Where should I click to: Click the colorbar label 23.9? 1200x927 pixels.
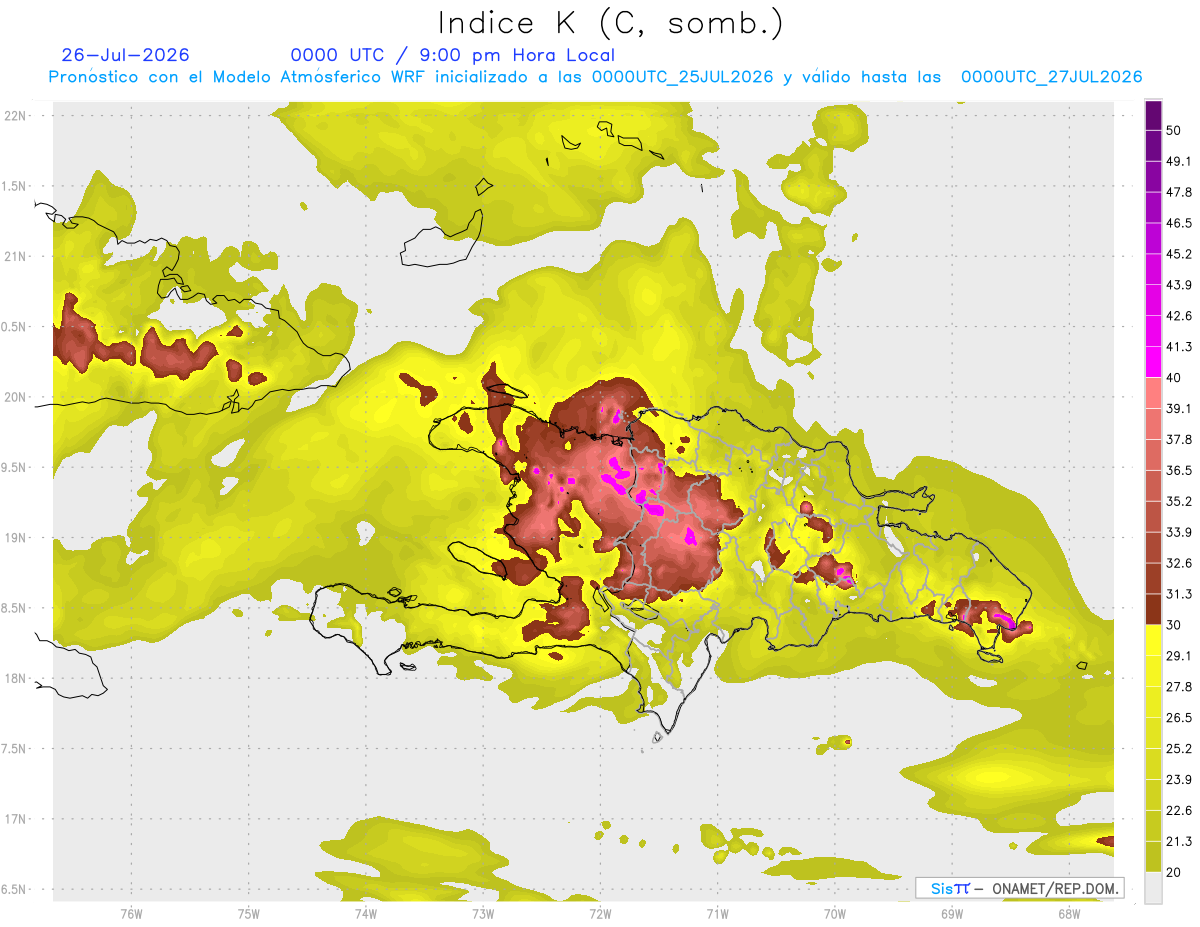click(1179, 779)
